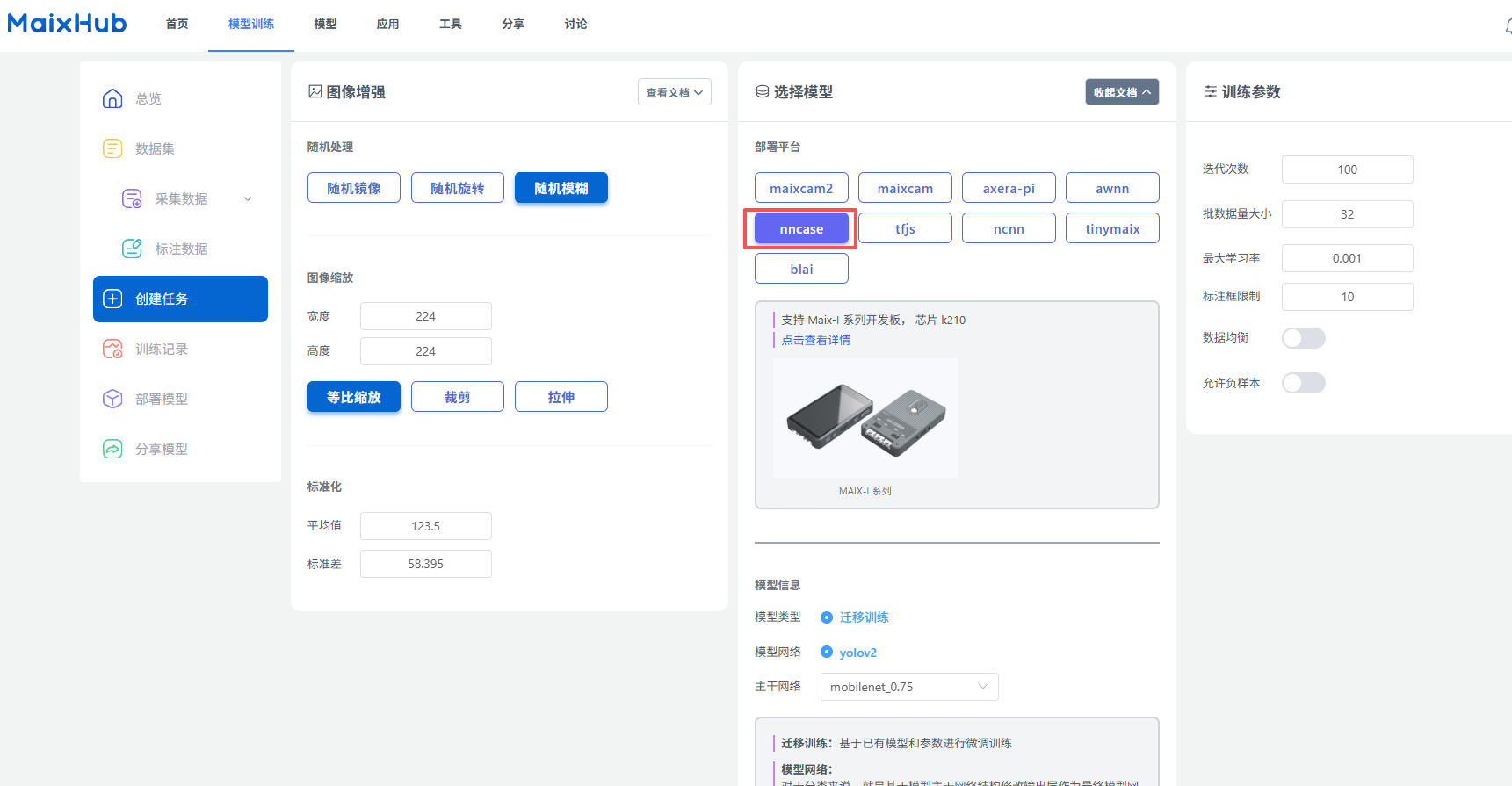This screenshot has height=786, width=1512.
Task: Collapse docs with 收起文档 button
Action: (x=1121, y=92)
